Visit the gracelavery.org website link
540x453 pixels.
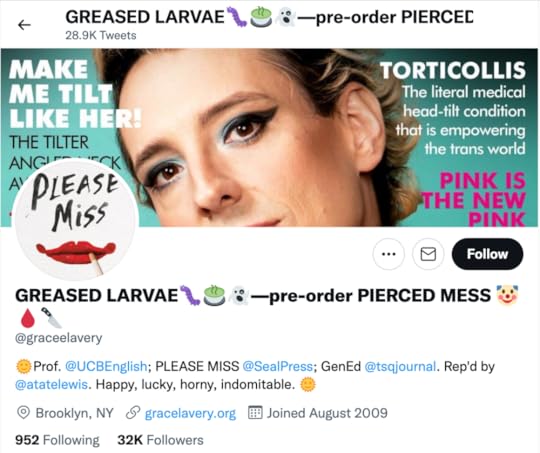pyautogui.click(x=190, y=413)
